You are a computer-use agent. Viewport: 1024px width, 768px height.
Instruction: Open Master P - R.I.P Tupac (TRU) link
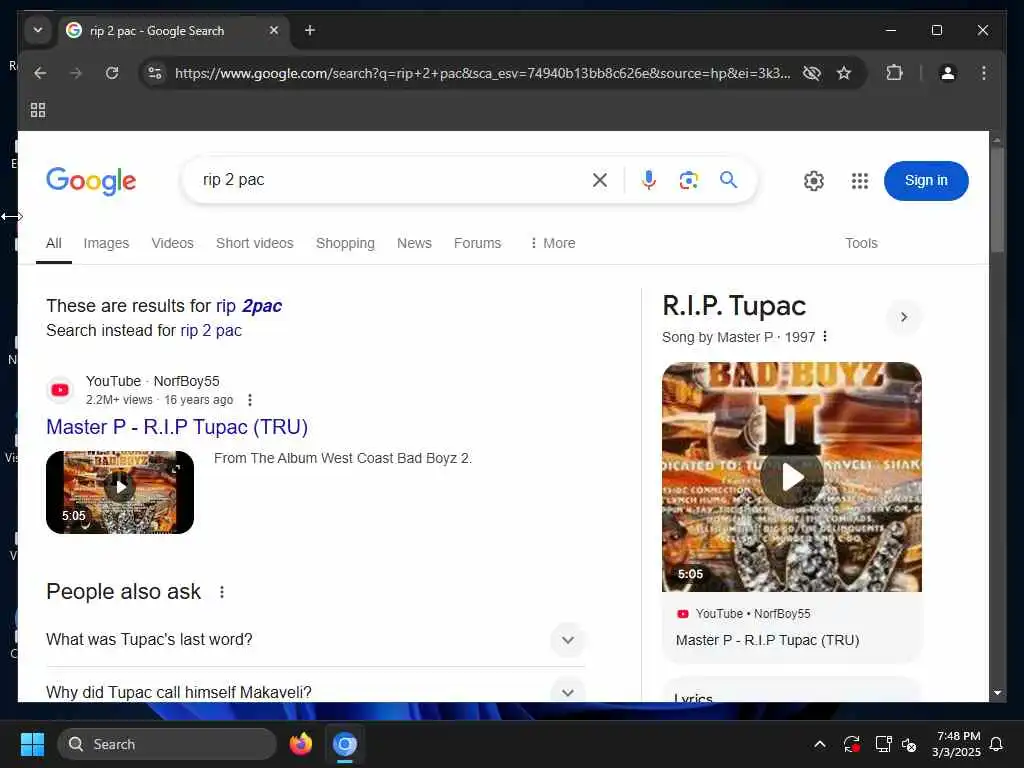177,427
